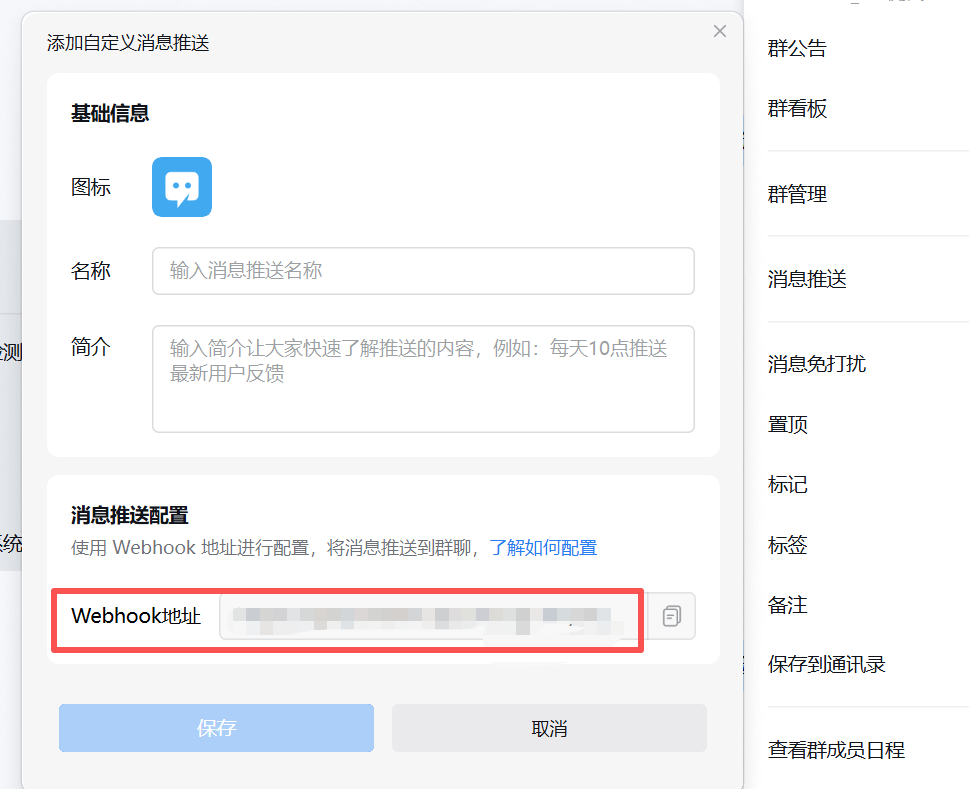
Task: Copy the Webhook address with copy icon
Action: 672,616
